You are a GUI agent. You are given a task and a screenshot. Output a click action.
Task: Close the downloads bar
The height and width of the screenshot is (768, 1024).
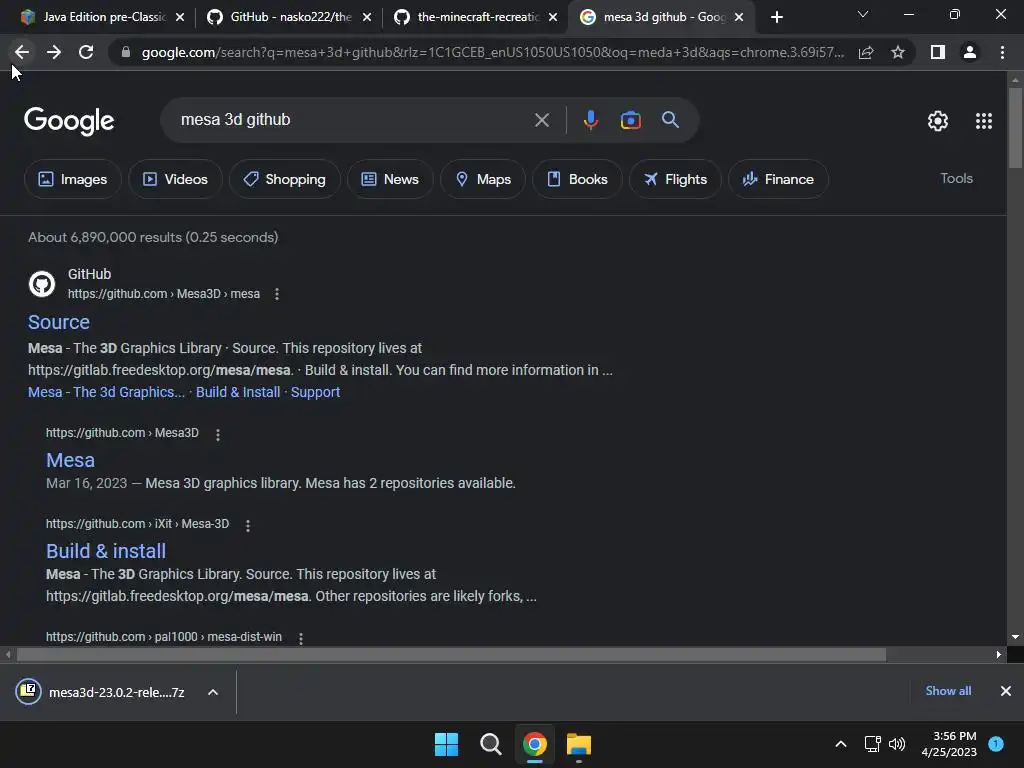pyautogui.click(x=1006, y=691)
